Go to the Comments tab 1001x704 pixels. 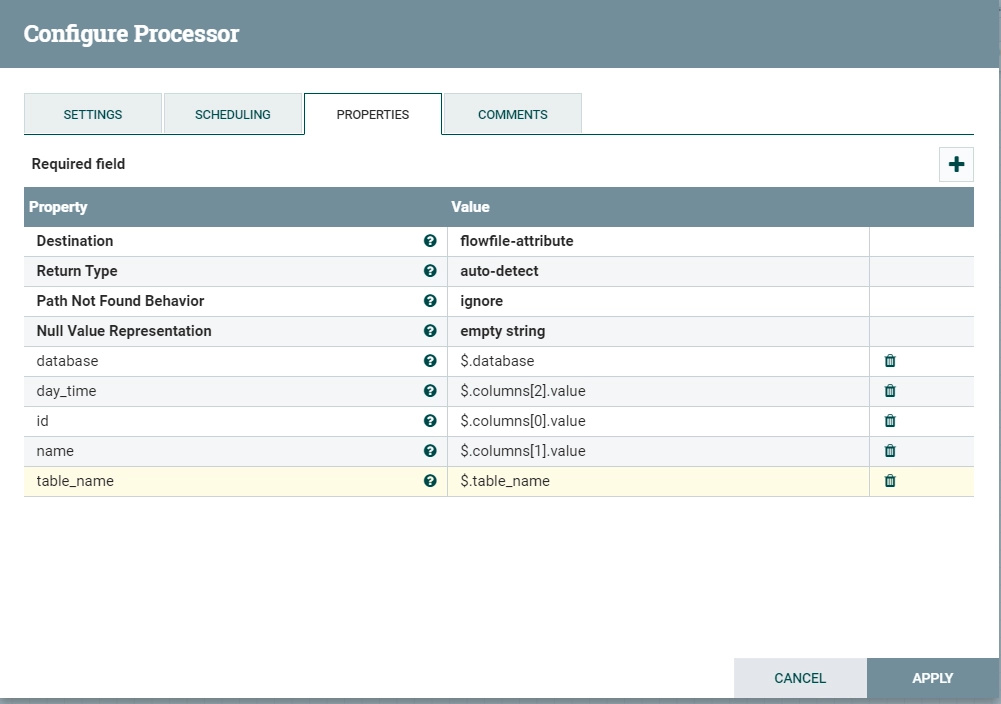(513, 114)
